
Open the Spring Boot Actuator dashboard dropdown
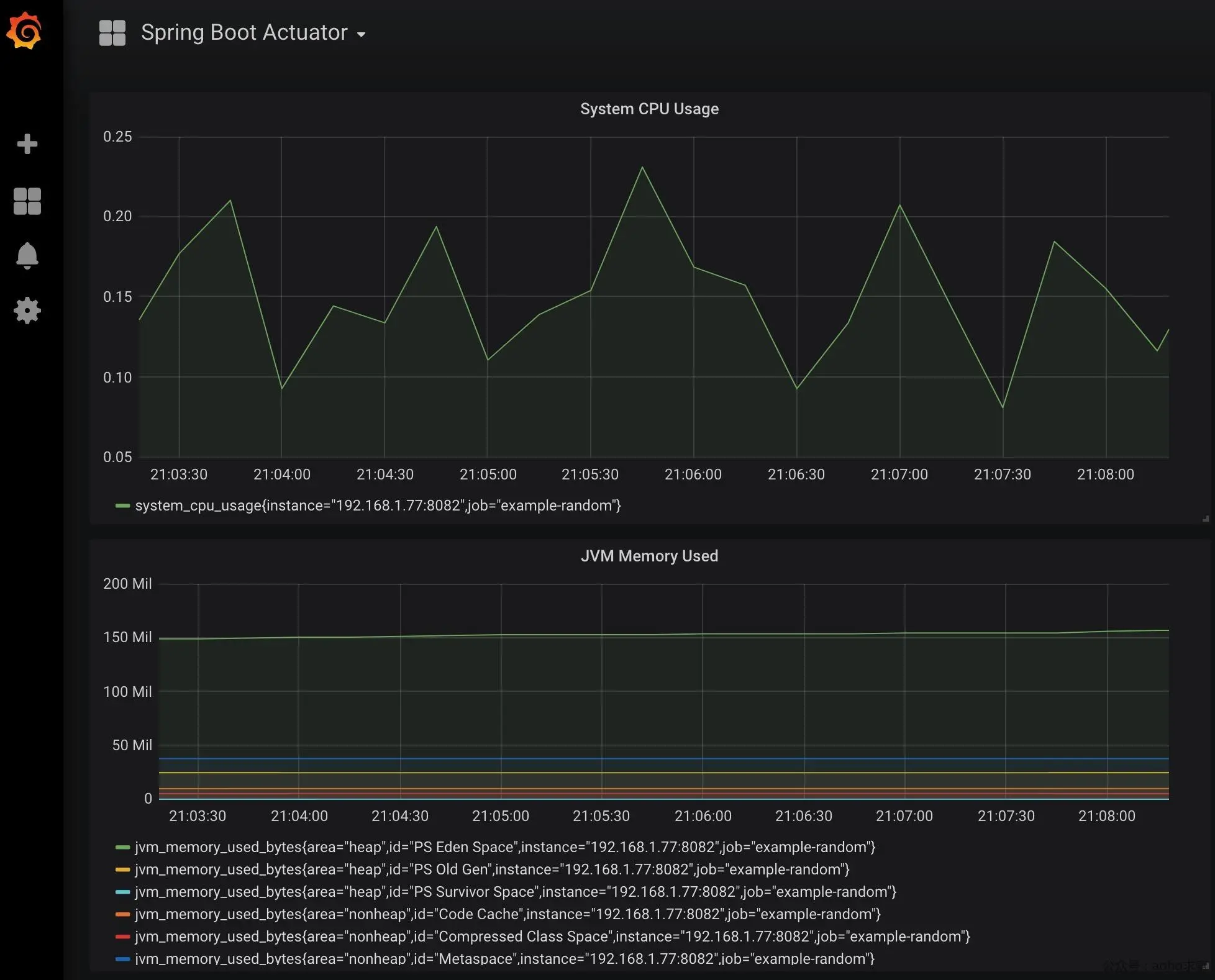point(244,33)
